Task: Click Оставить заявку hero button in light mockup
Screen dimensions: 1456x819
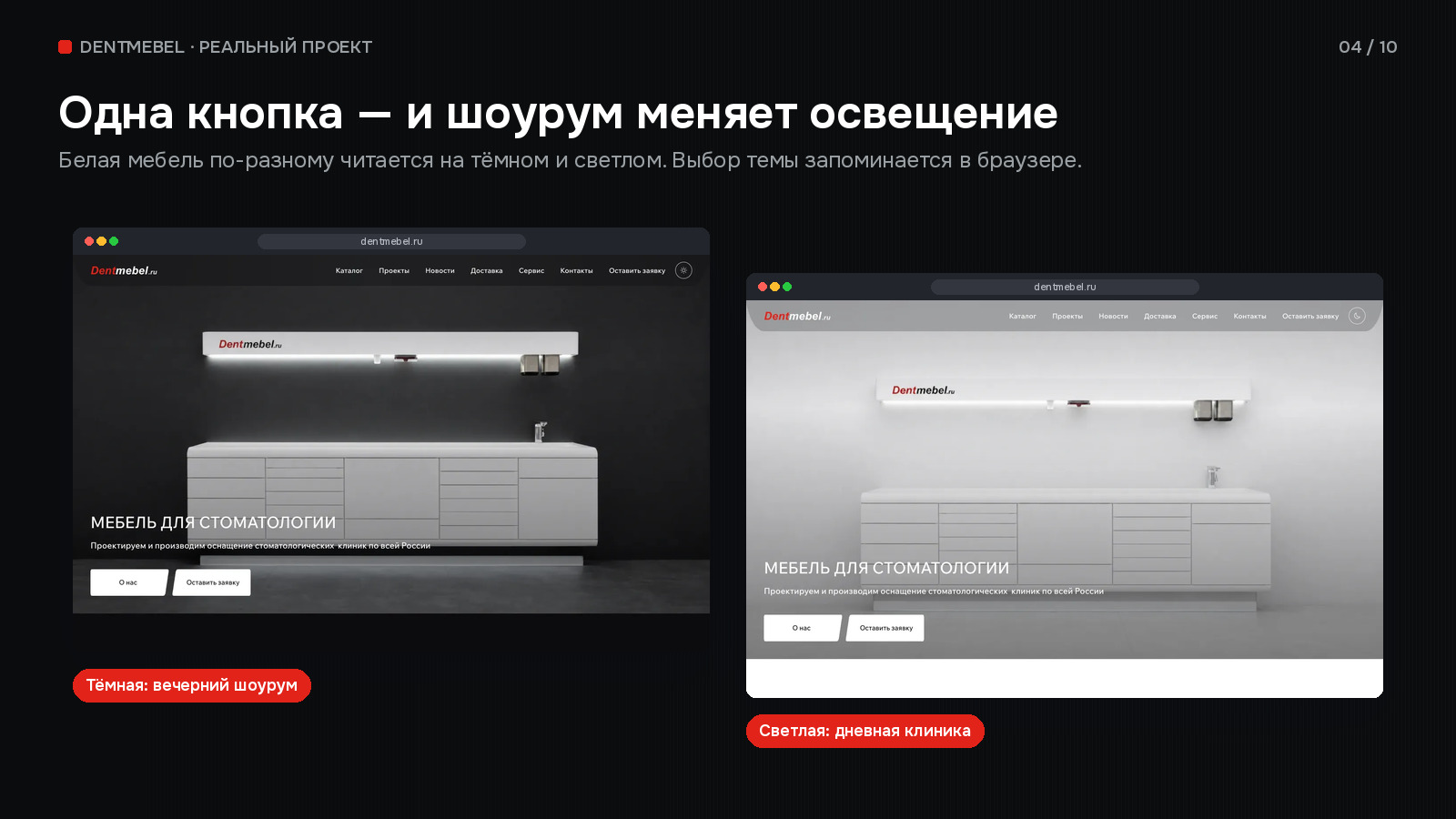Action: pyautogui.click(x=885, y=628)
